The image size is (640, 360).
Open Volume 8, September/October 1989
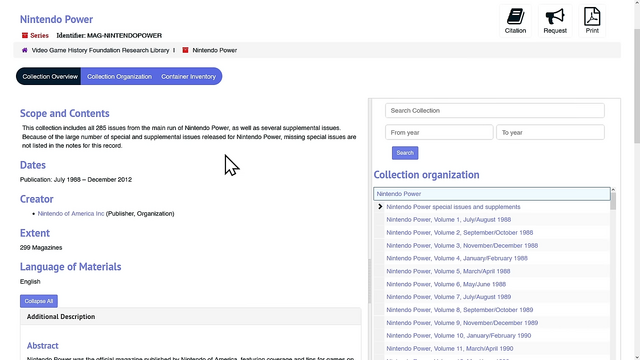click(460, 310)
